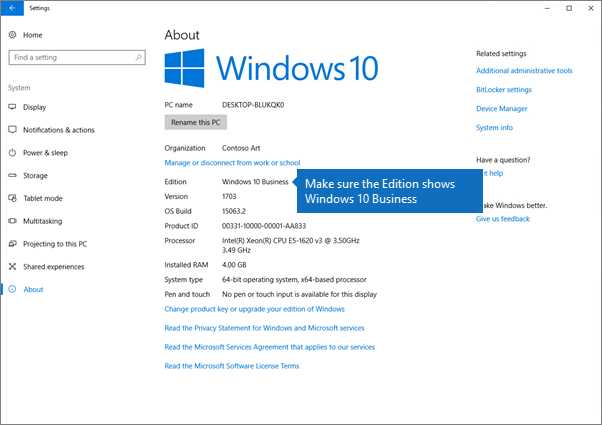Click the Edition value Windows 10 Business

pos(255,182)
